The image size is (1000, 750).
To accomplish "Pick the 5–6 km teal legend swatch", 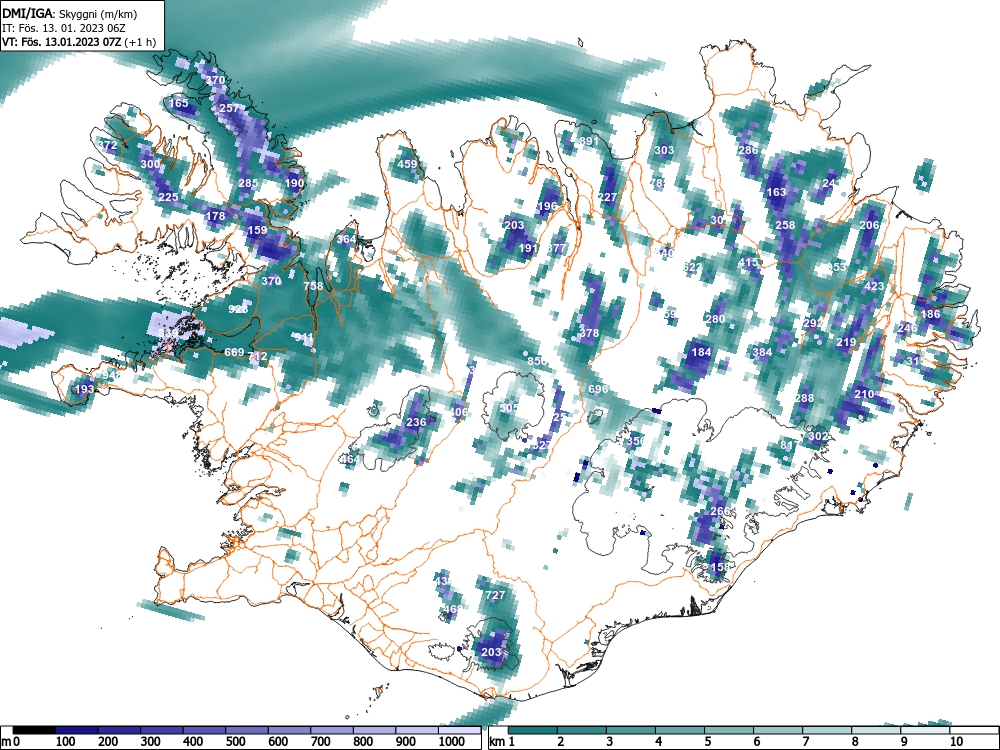I will tap(730, 730).
